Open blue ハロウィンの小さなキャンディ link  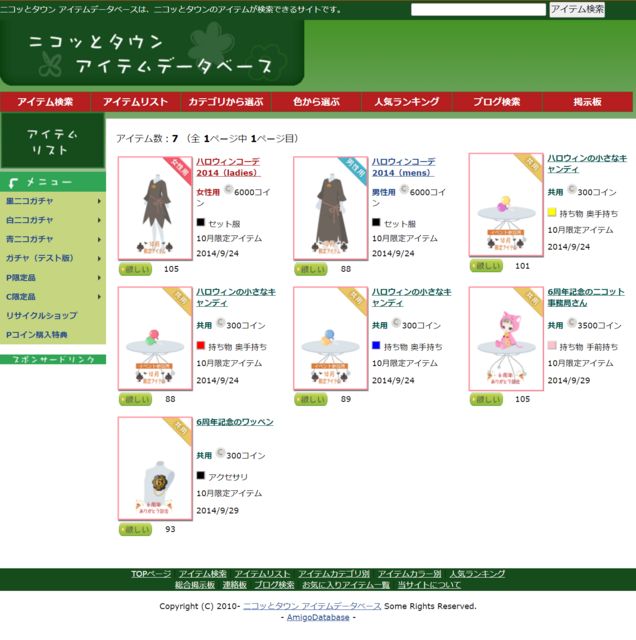411,297
